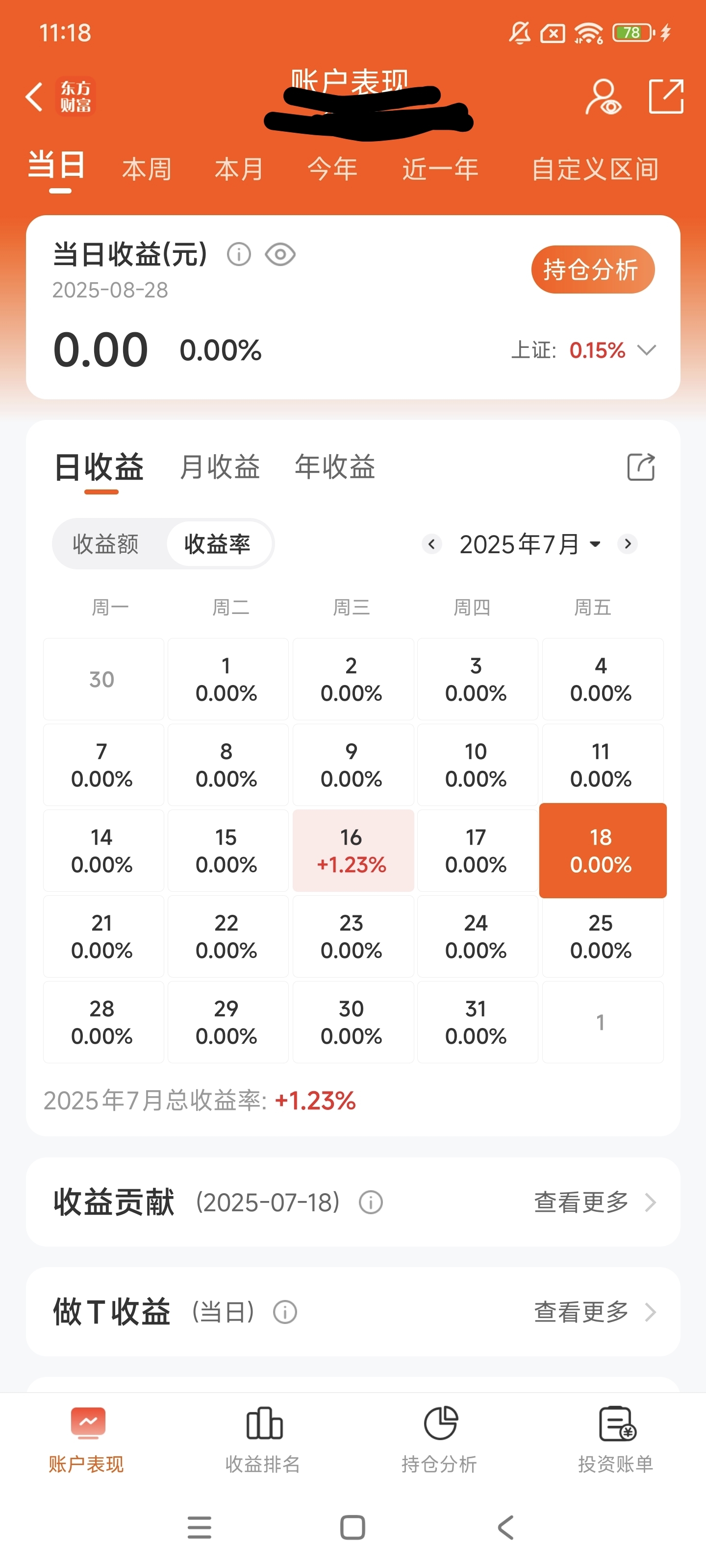Open info icon beside 收益贡献 date
The height and width of the screenshot is (1568, 706).
(370, 1202)
